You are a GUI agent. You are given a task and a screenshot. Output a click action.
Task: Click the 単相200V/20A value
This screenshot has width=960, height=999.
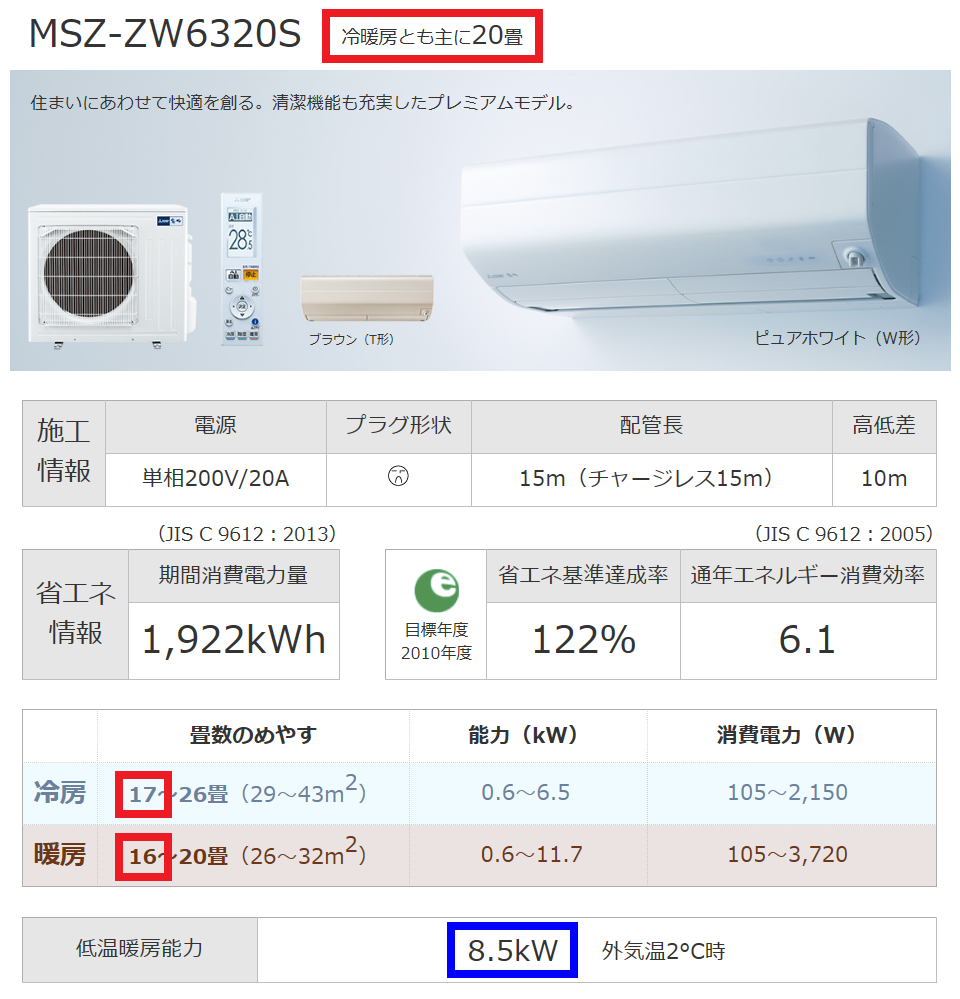click(x=215, y=478)
